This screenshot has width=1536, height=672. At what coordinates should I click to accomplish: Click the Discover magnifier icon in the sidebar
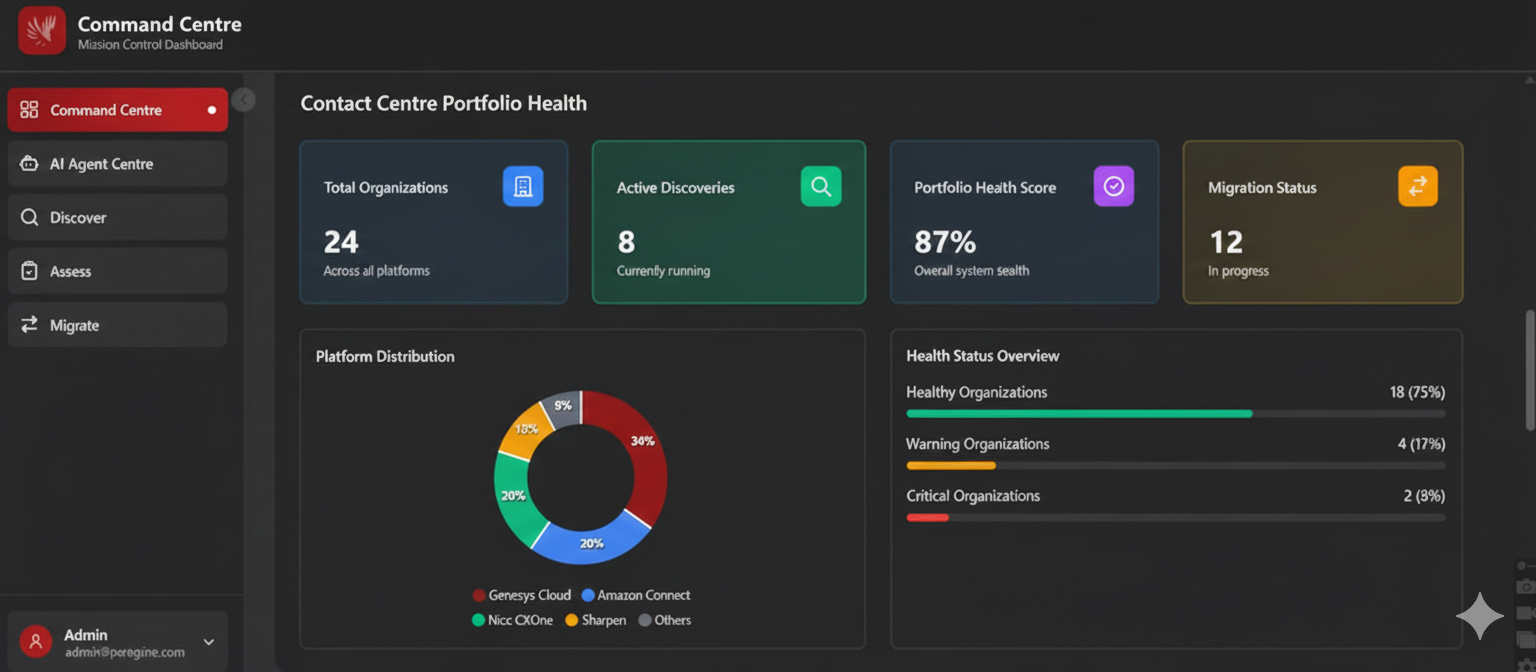(29, 217)
